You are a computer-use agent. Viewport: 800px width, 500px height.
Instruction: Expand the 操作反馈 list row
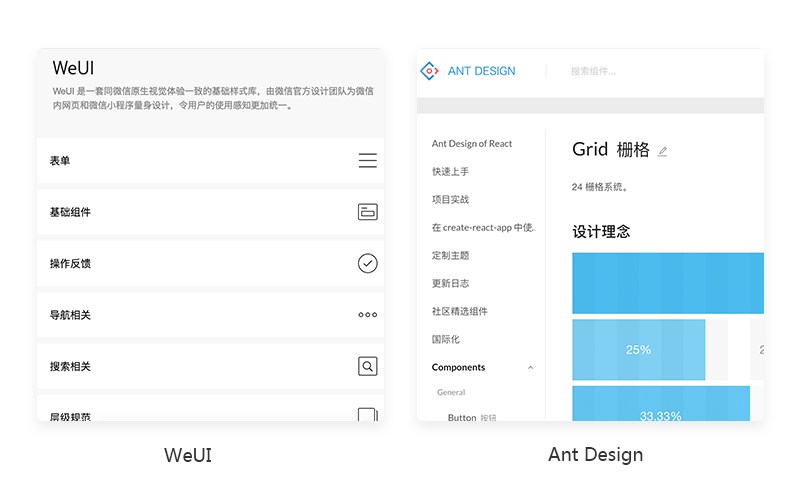(x=200, y=263)
